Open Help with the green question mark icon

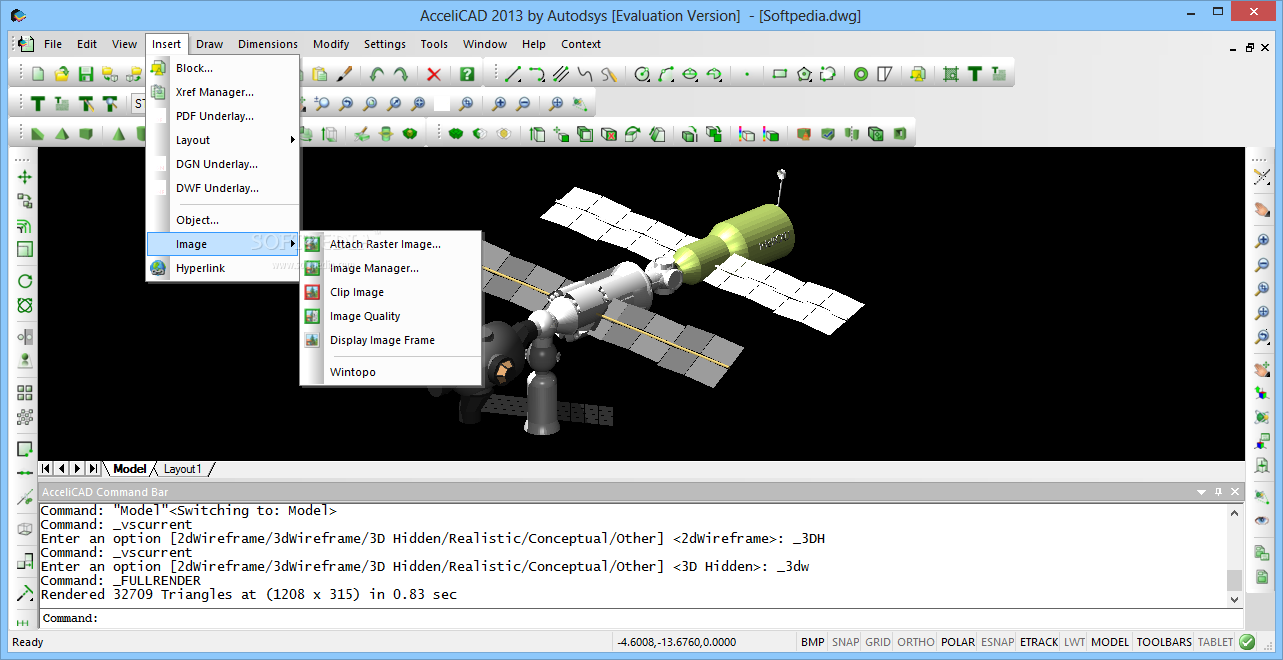point(467,74)
